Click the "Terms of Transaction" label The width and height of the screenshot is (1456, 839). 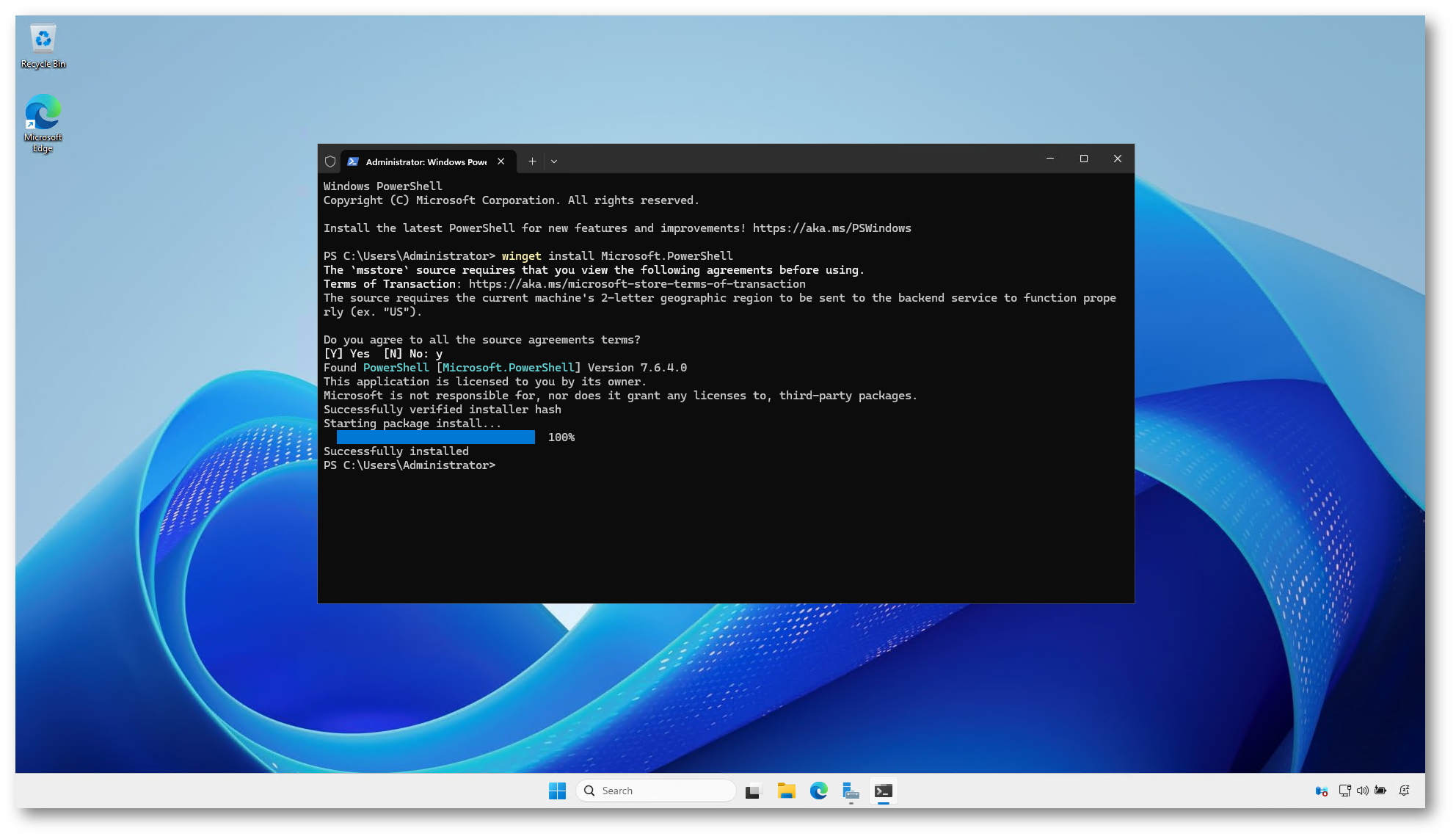(x=390, y=284)
